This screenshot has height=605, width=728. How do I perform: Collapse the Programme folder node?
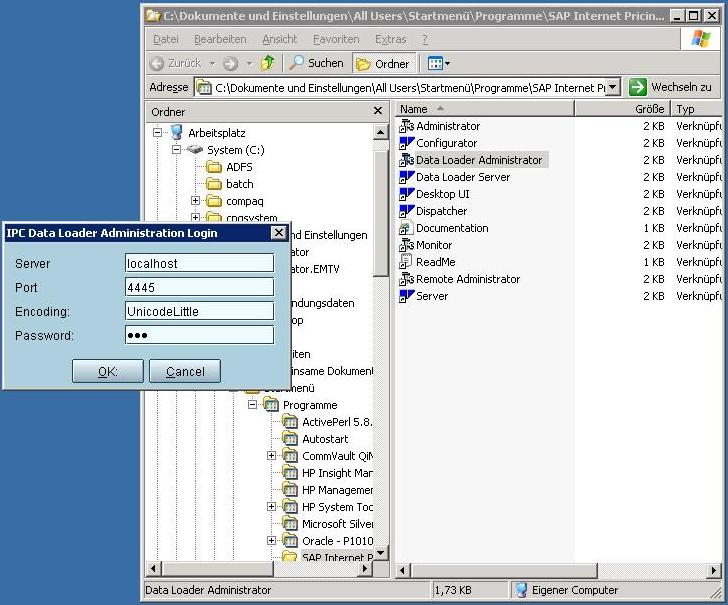point(253,404)
